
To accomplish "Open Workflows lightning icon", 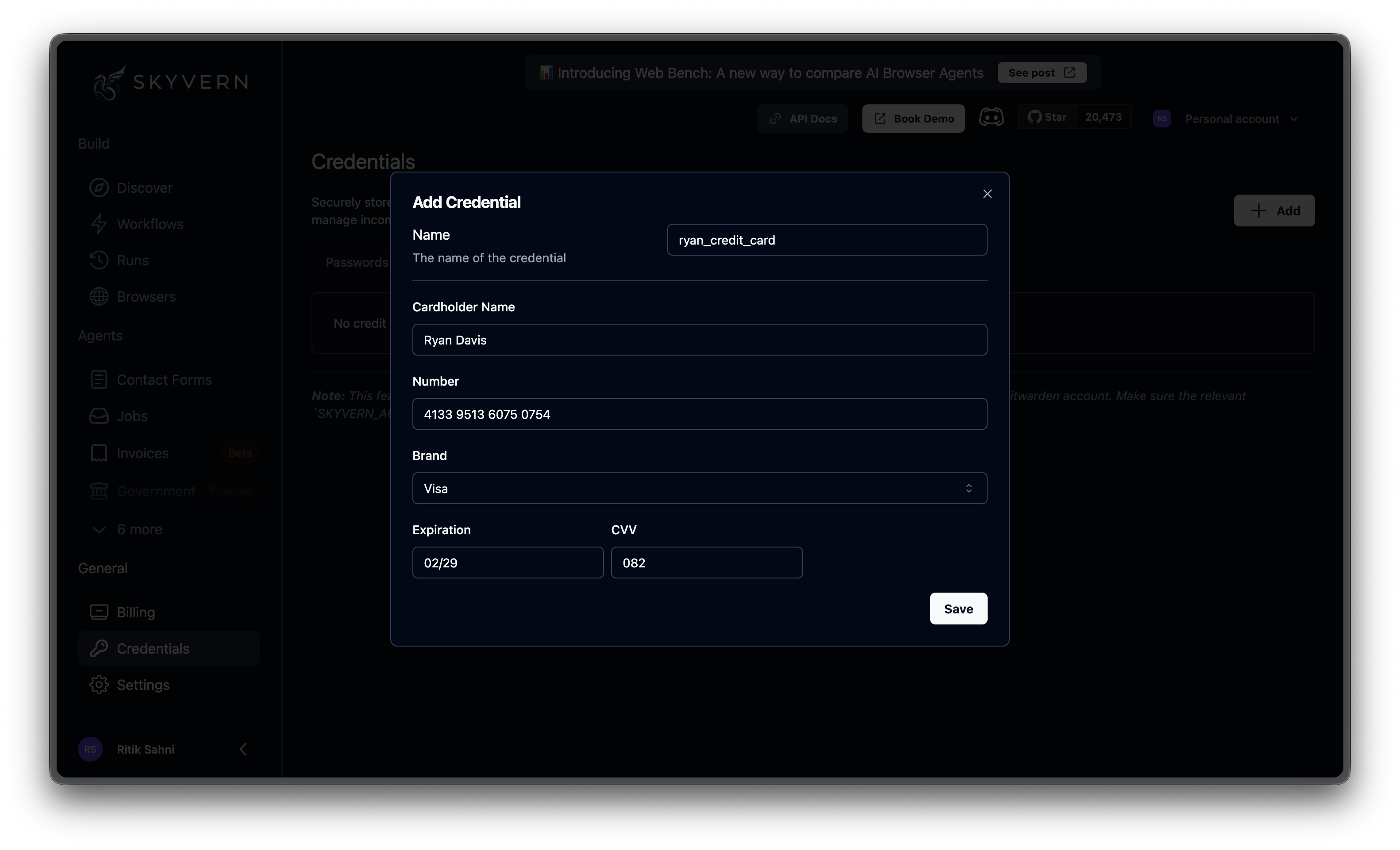I will point(99,224).
